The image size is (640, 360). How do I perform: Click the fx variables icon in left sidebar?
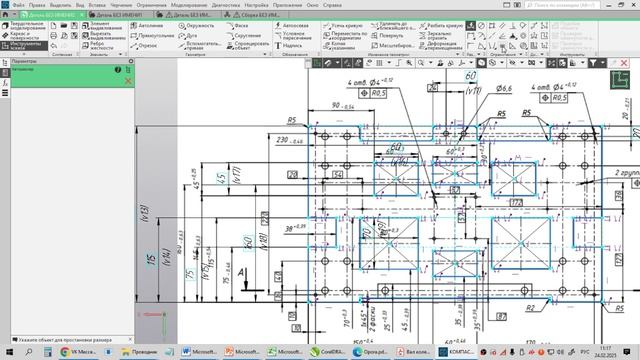5,83
